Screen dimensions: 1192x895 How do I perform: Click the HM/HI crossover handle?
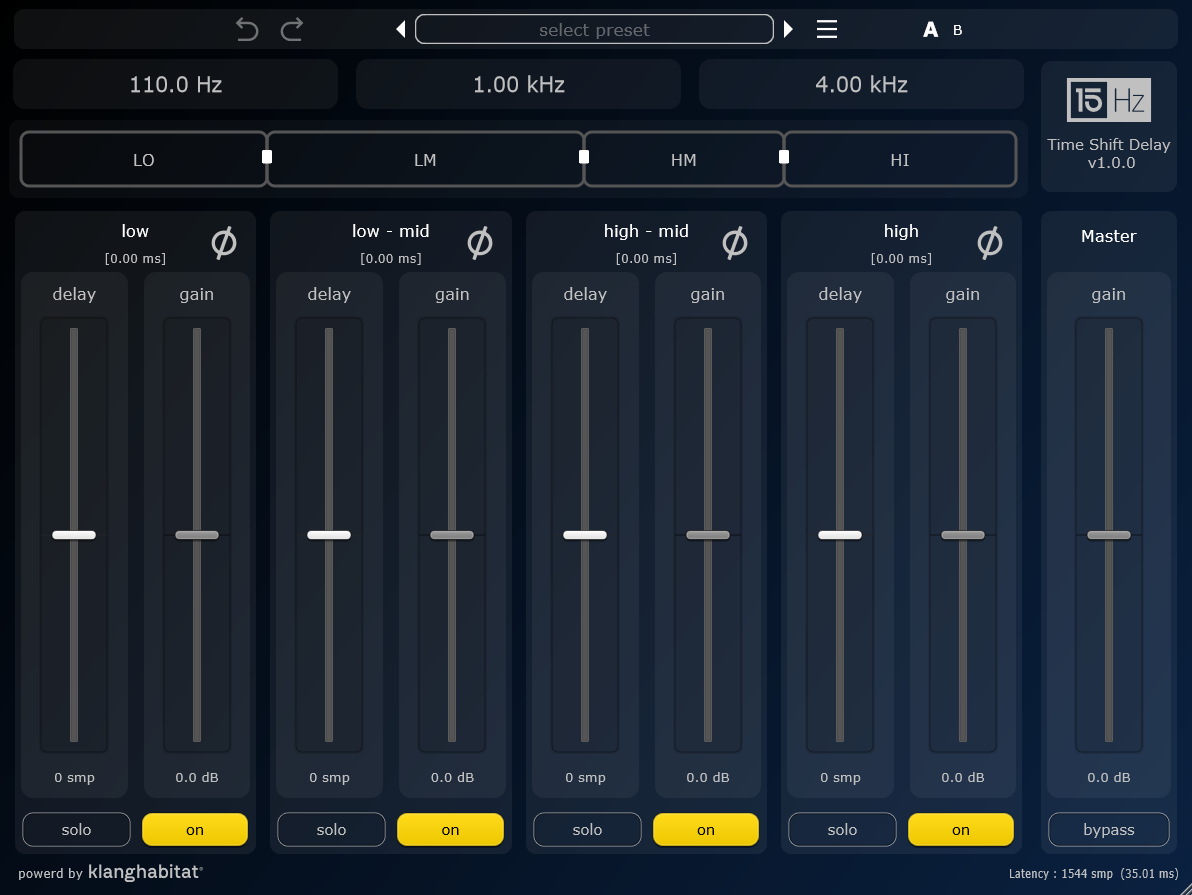(x=784, y=157)
